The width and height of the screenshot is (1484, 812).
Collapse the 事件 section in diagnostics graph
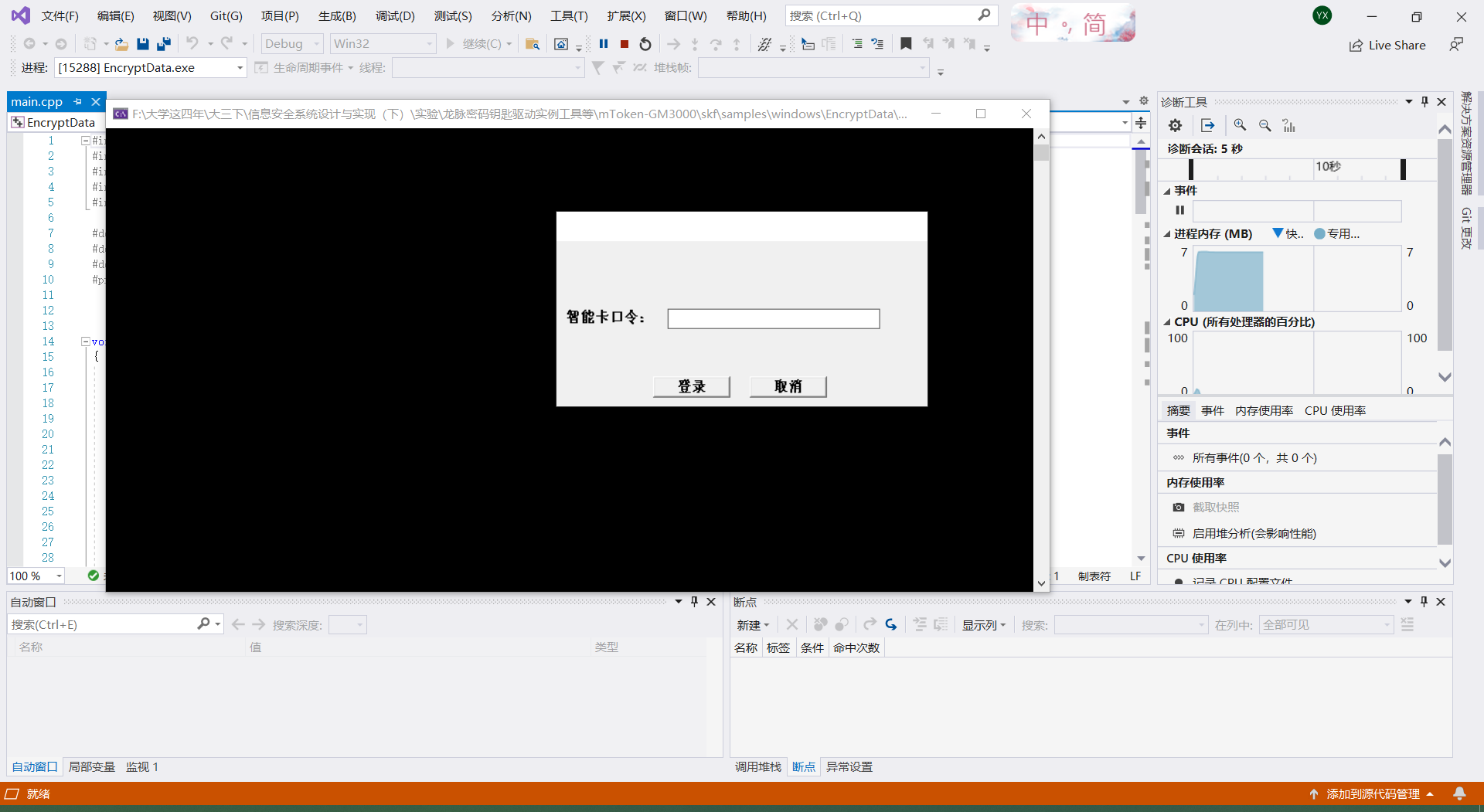coord(1167,191)
